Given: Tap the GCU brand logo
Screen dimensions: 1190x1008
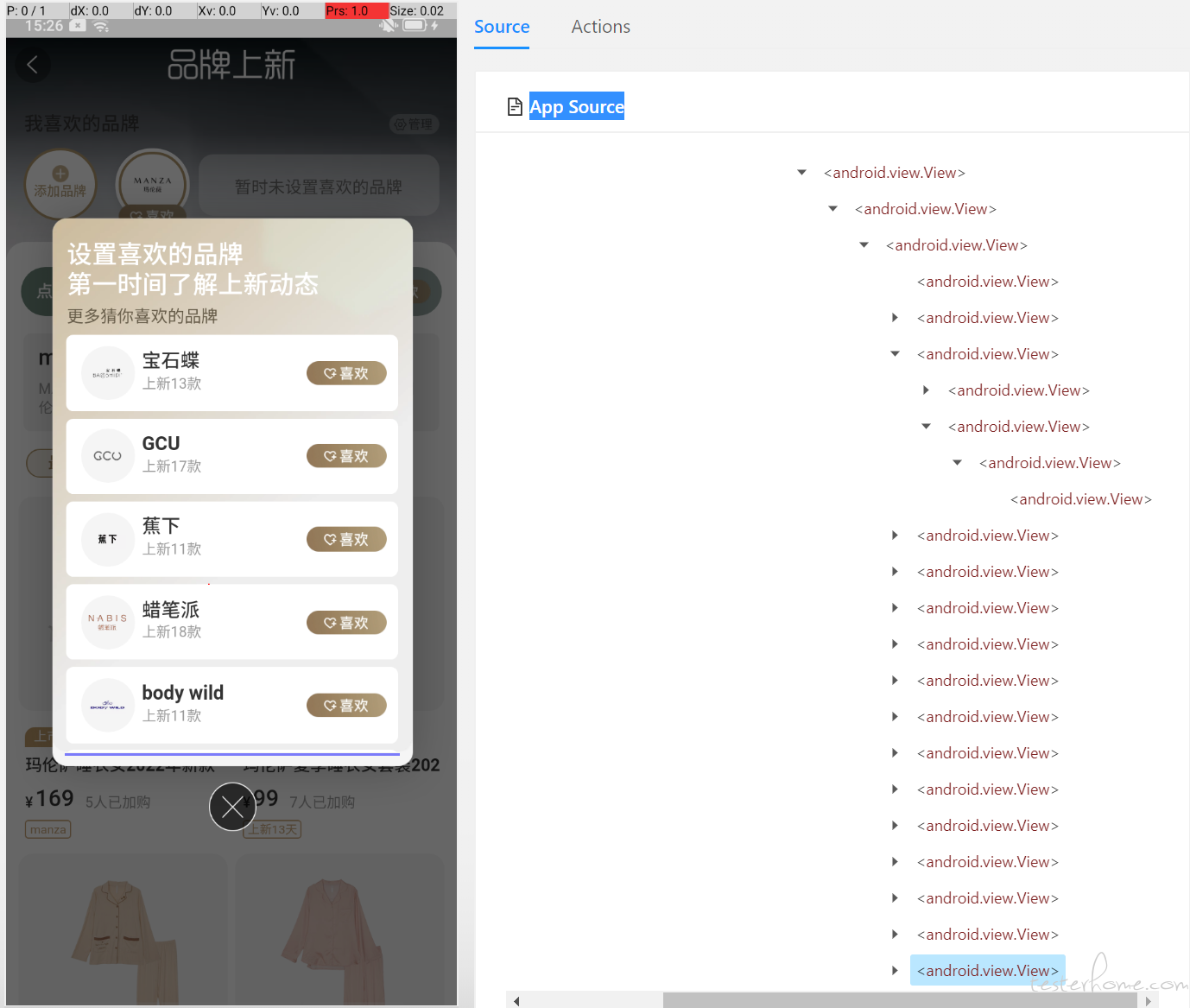Looking at the screenshot, I should point(108,456).
